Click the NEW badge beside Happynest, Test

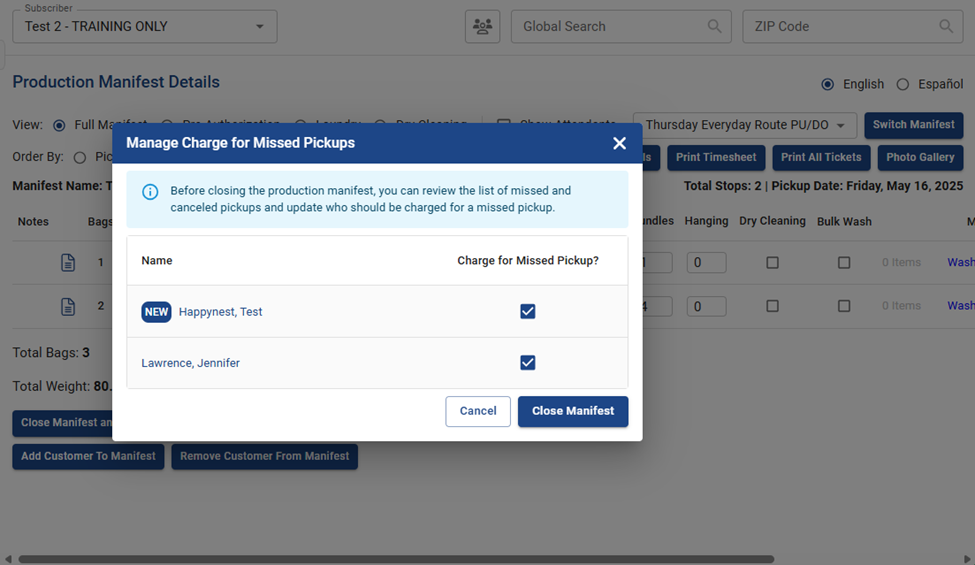point(156,312)
